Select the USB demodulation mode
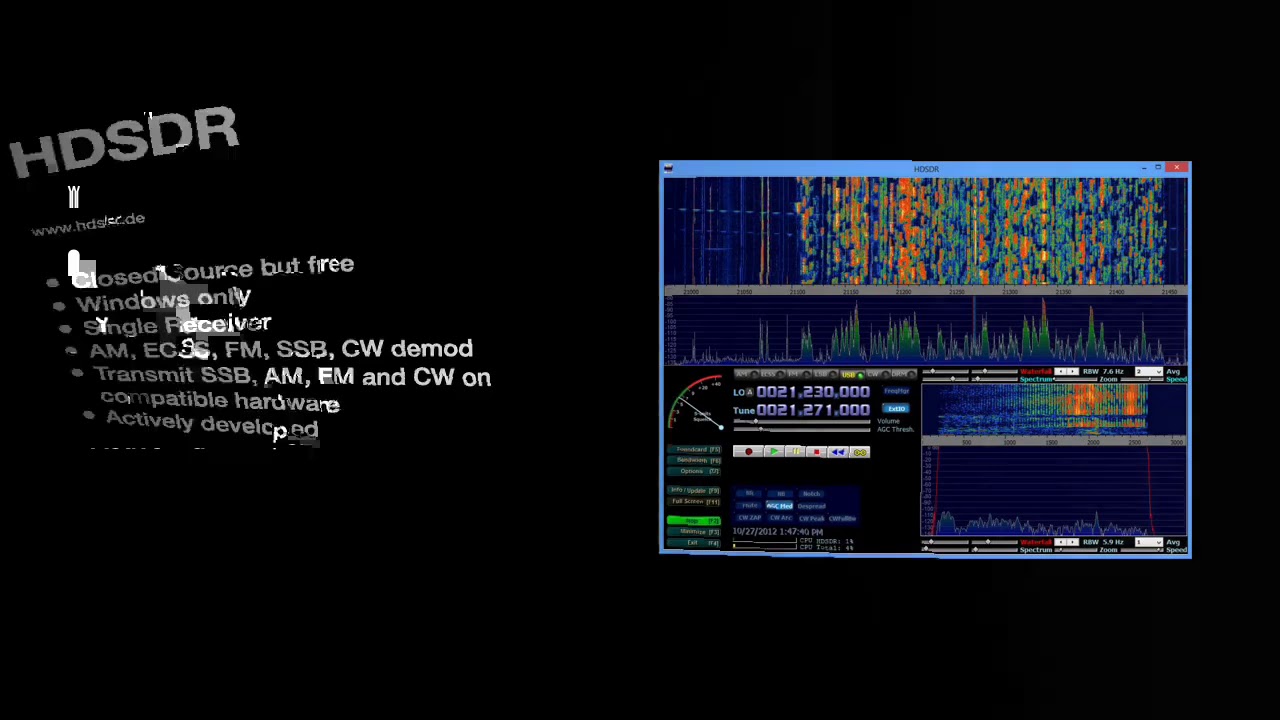Image resolution: width=1280 pixels, height=720 pixels. coord(852,375)
